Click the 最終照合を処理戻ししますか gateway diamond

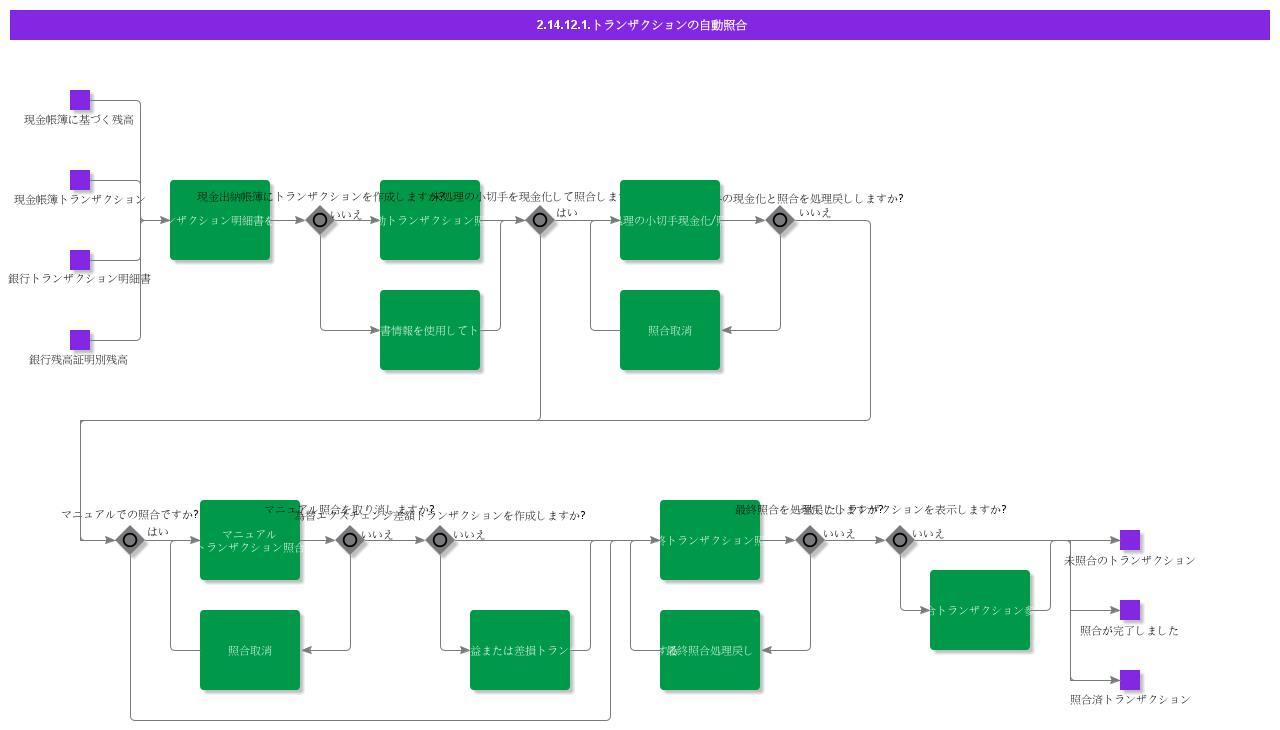tap(810, 540)
